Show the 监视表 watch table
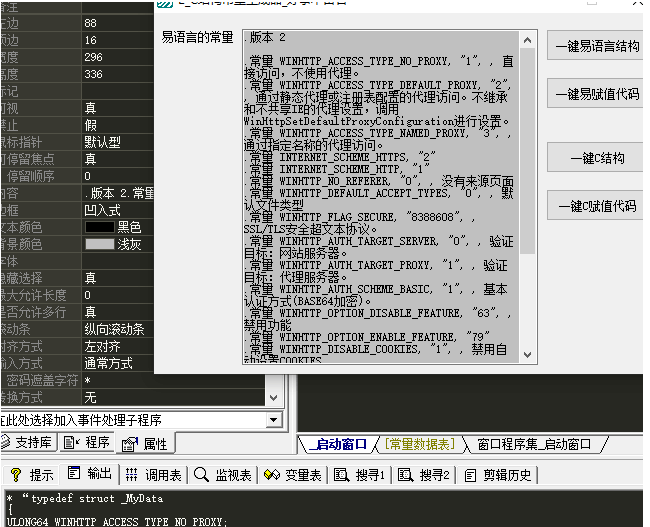 click(x=224, y=474)
